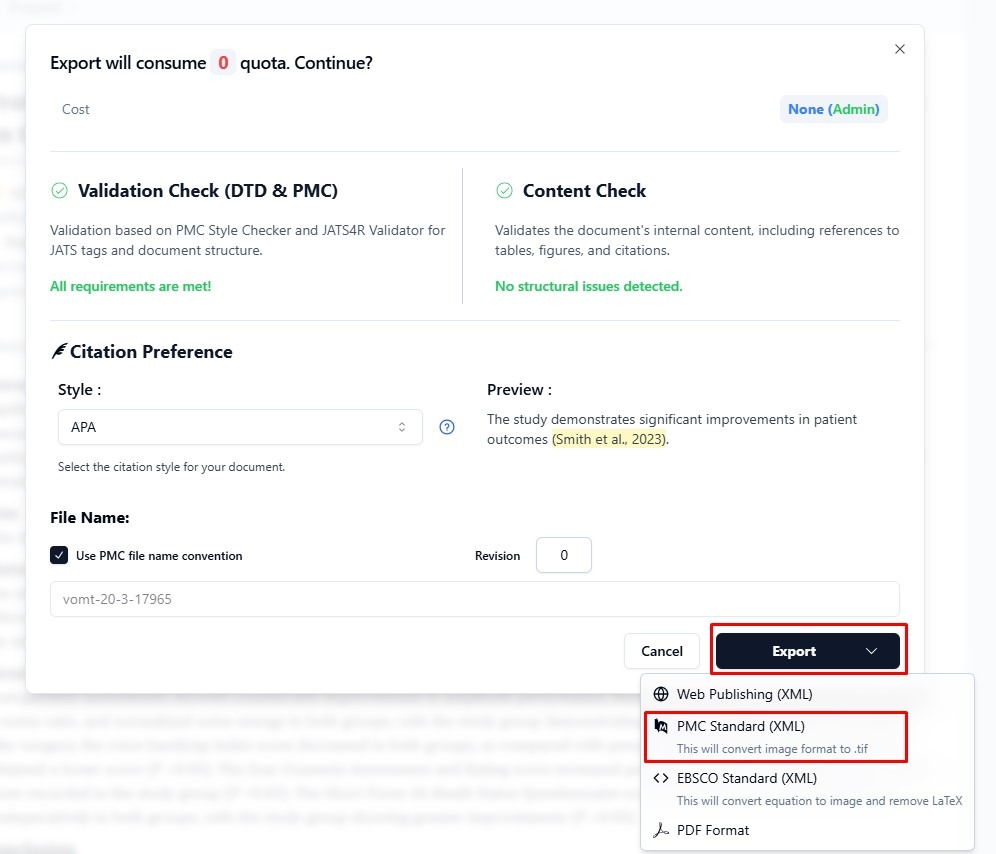Click the PDF Format file icon

(660, 830)
